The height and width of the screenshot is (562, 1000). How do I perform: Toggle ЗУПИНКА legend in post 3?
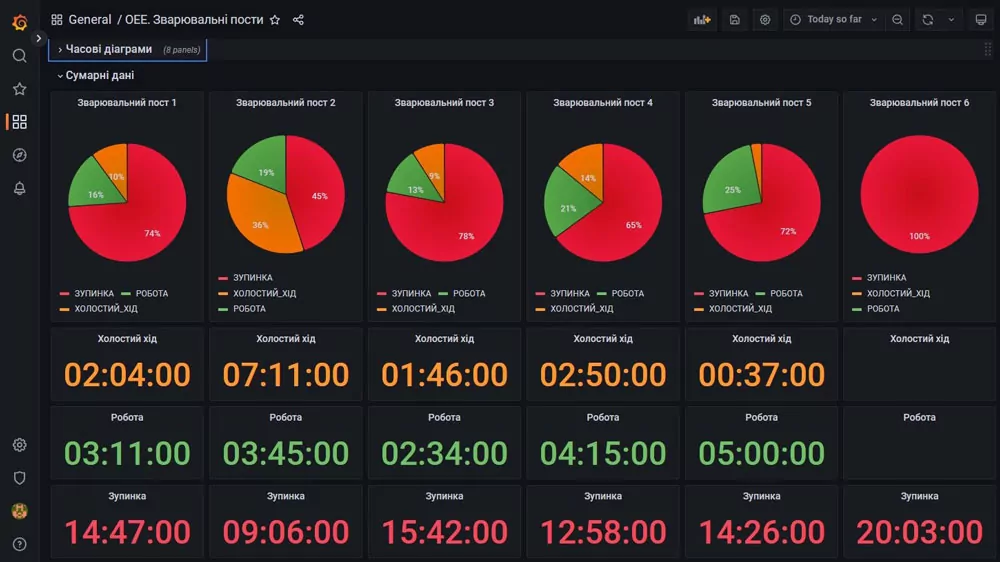click(x=411, y=293)
